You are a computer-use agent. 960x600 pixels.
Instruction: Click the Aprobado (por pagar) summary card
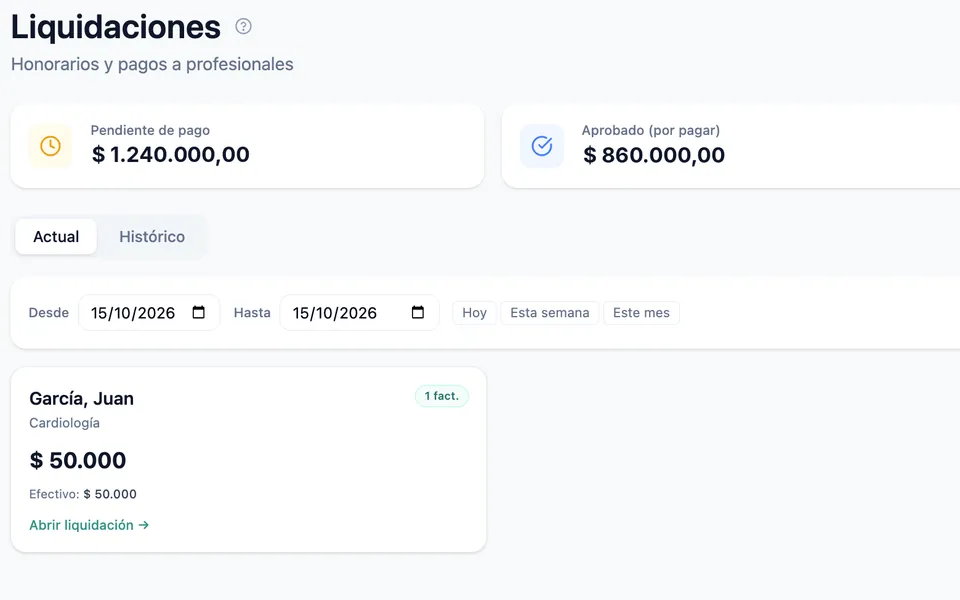click(731, 146)
